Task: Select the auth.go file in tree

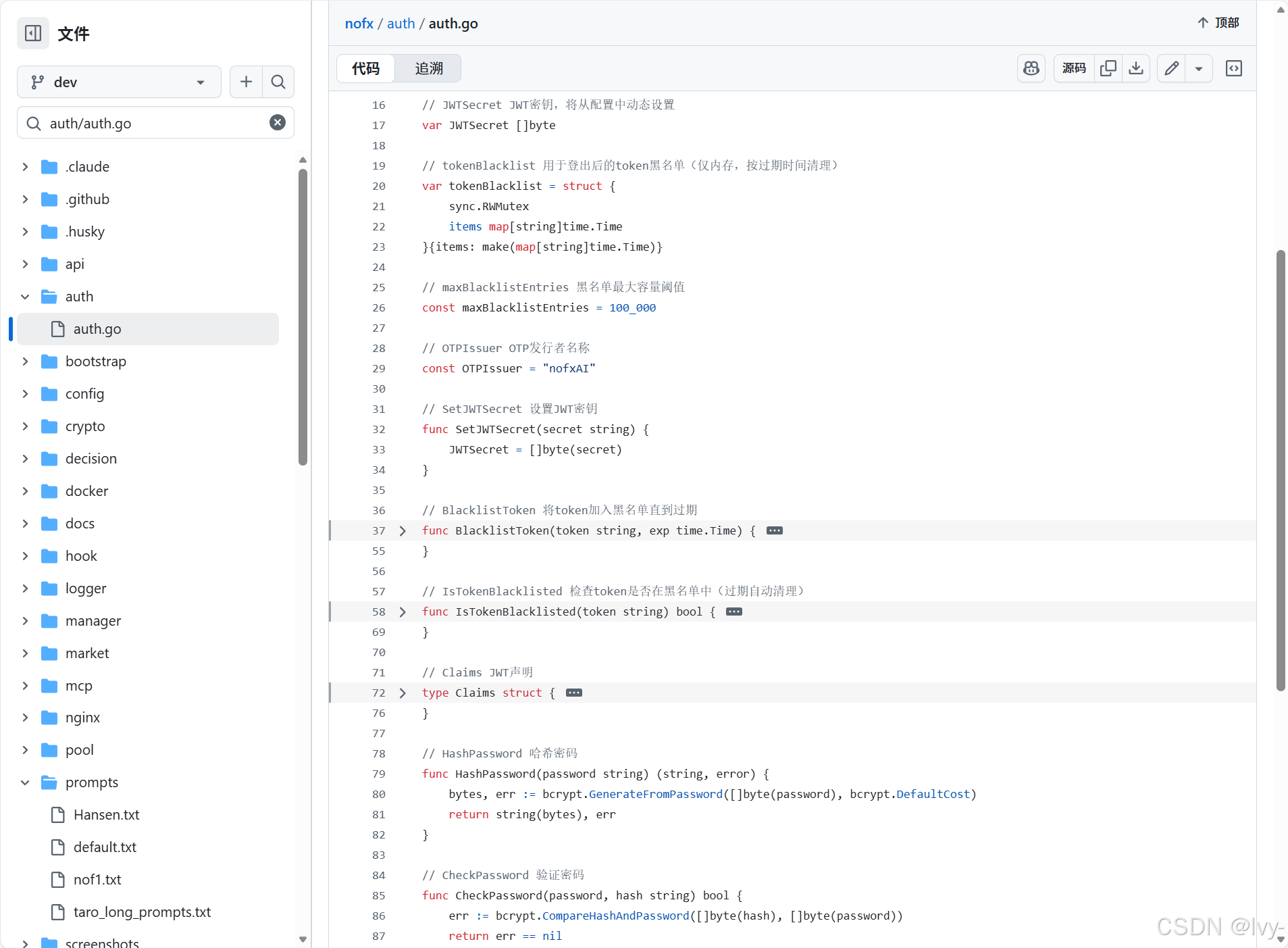Action: click(x=148, y=329)
